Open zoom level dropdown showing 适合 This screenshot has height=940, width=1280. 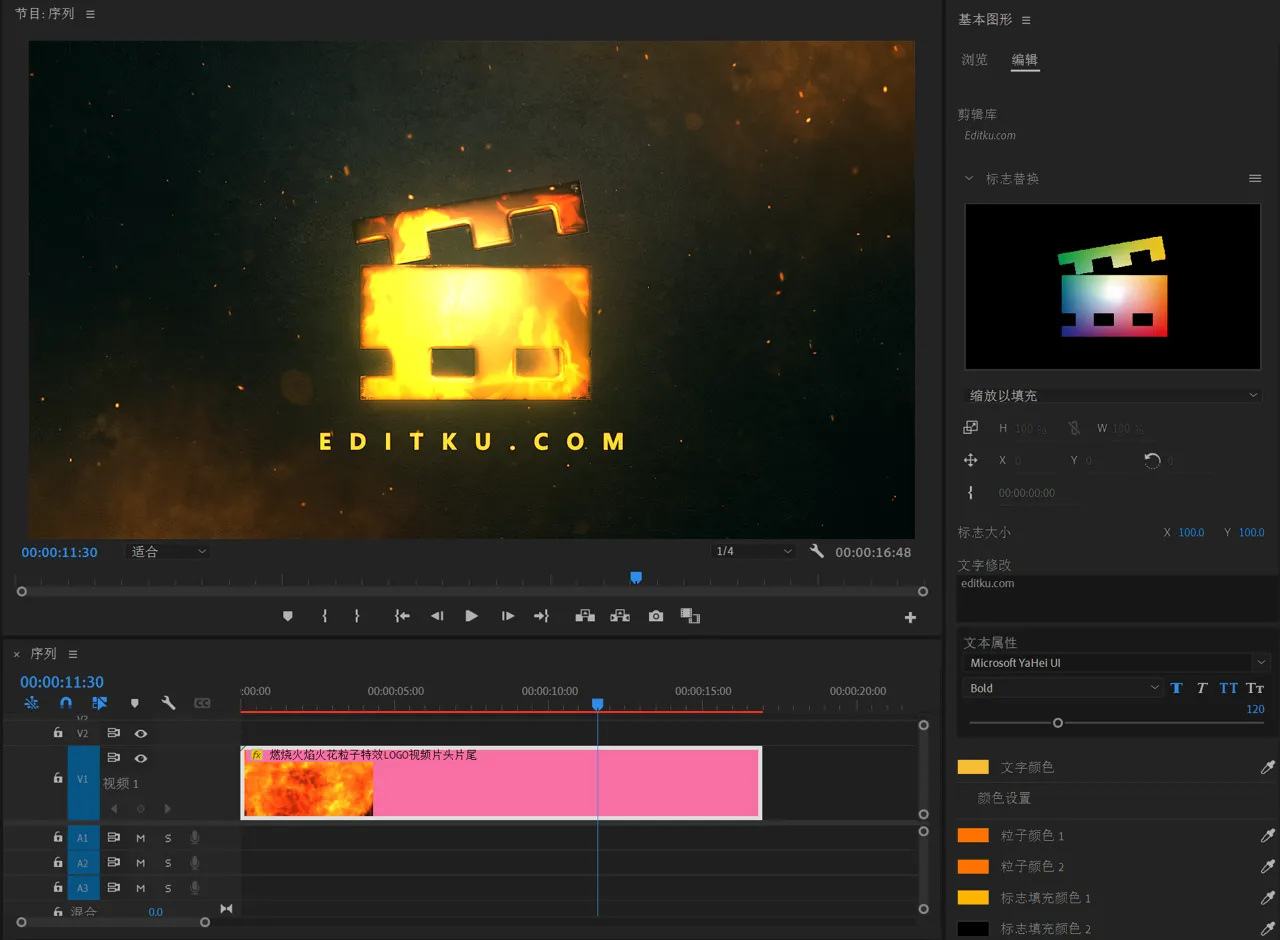tap(167, 552)
